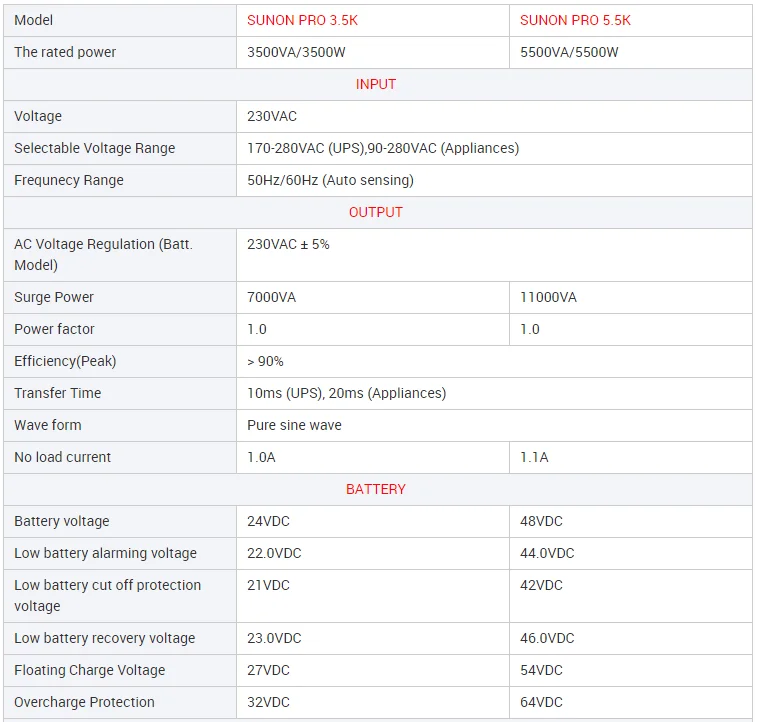Click the '42VDC' cut off value
779x722 pixels.
[x=541, y=585]
